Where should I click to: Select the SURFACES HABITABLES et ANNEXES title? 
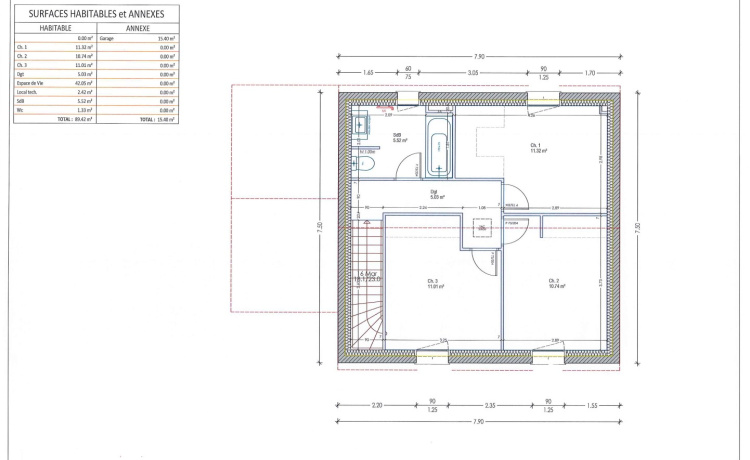[x=94, y=14]
